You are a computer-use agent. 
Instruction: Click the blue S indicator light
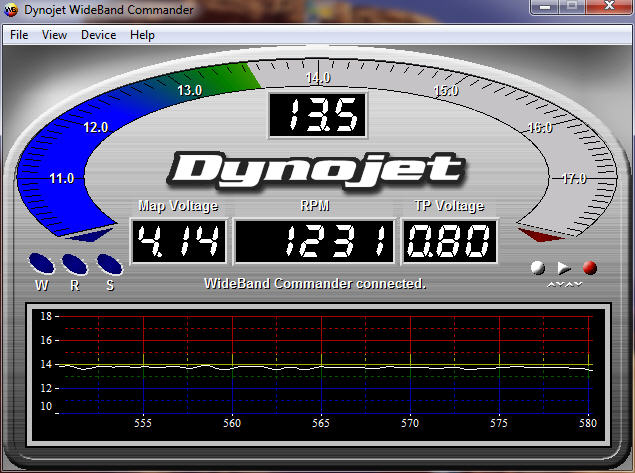[x=109, y=264]
